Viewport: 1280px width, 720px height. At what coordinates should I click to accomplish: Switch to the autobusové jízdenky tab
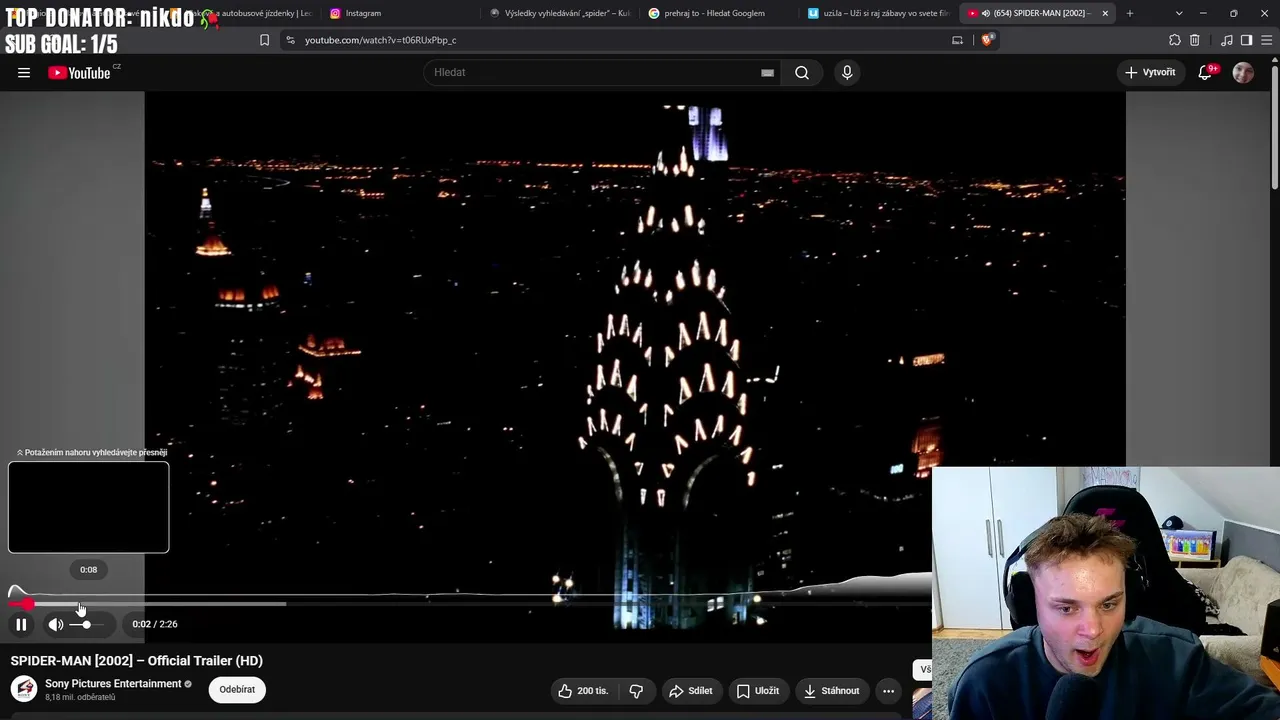coord(240,13)
